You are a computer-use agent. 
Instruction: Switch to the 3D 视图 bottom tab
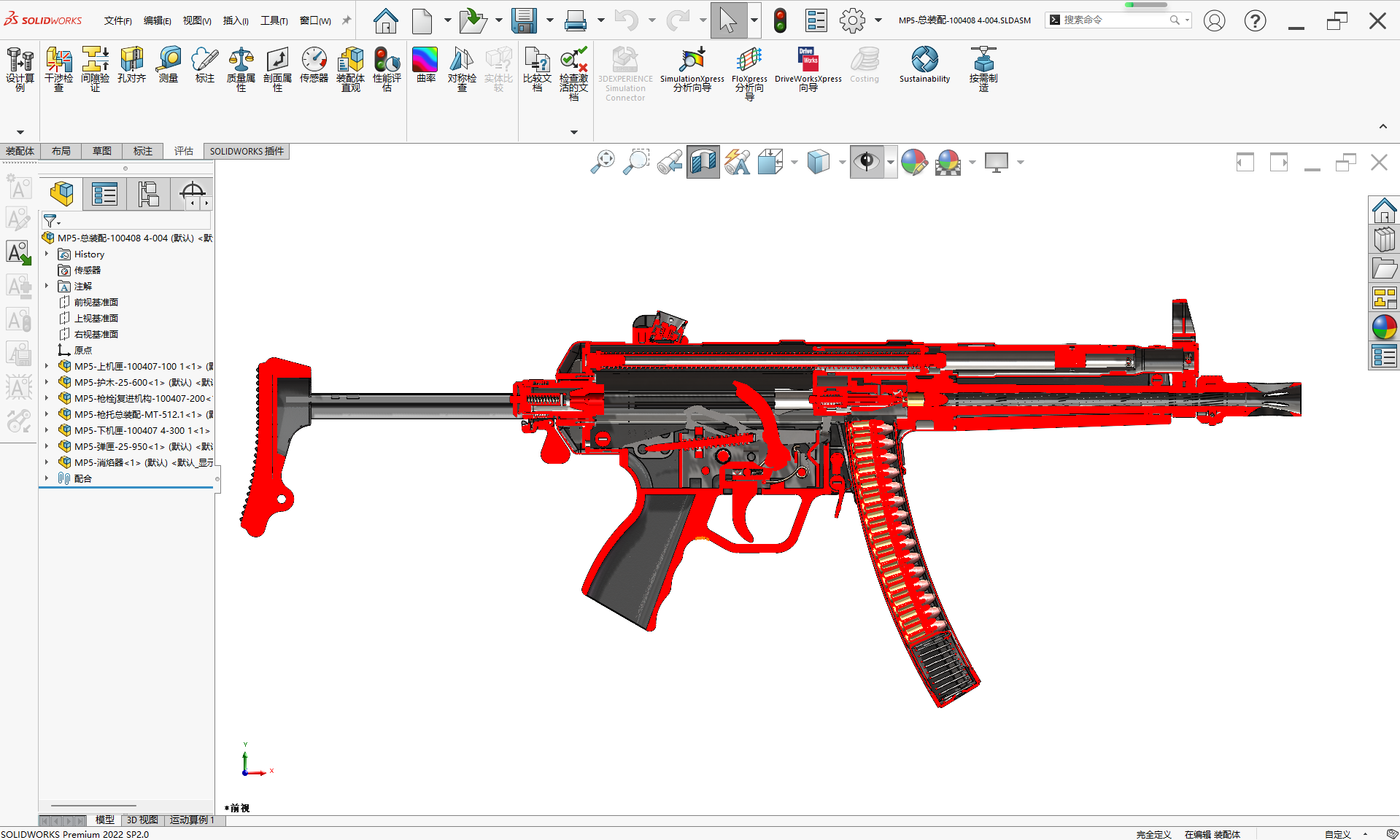pos(142,820)
